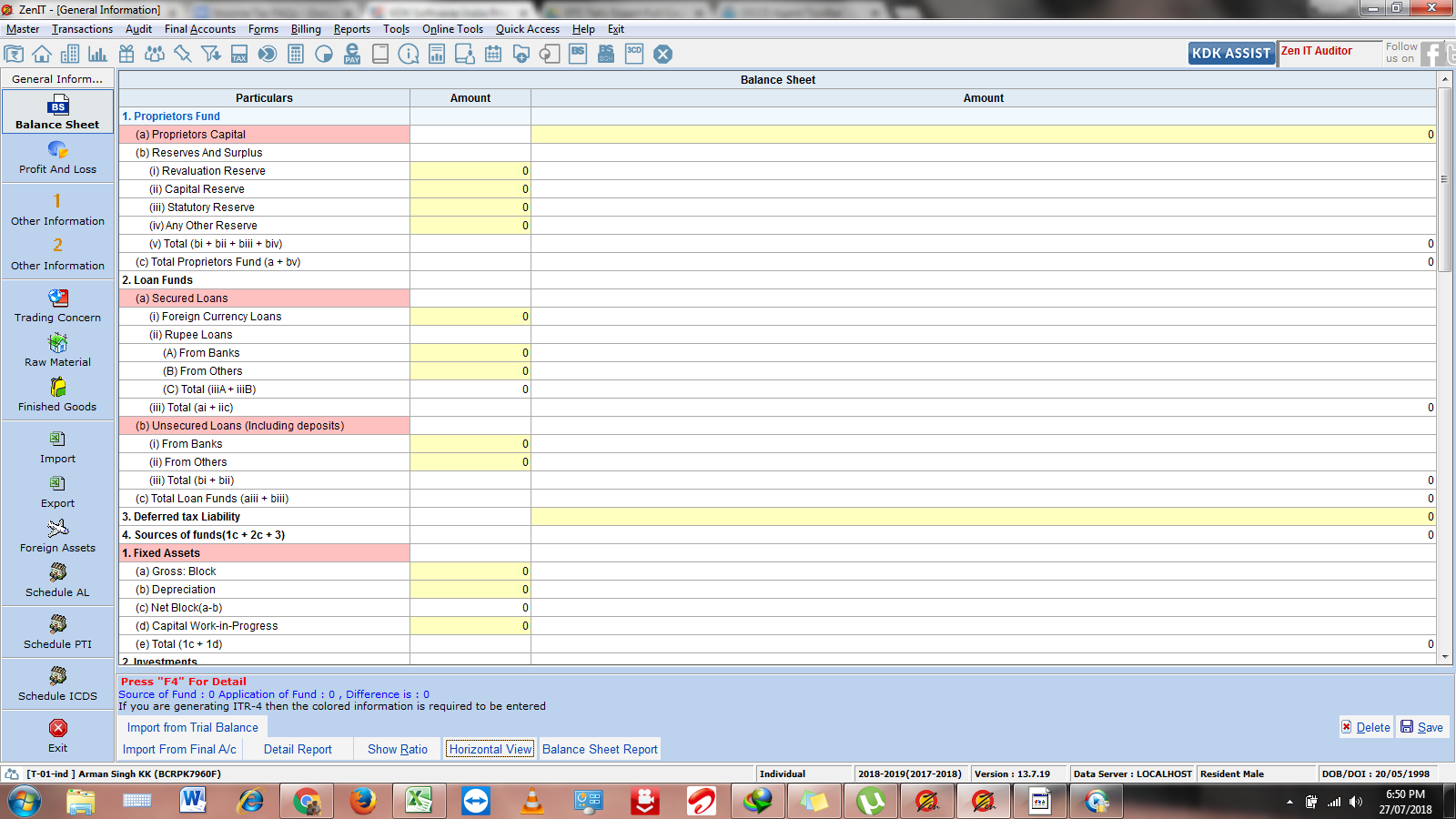Click the rupee ledger icon in toolbar

coord(14,54)
